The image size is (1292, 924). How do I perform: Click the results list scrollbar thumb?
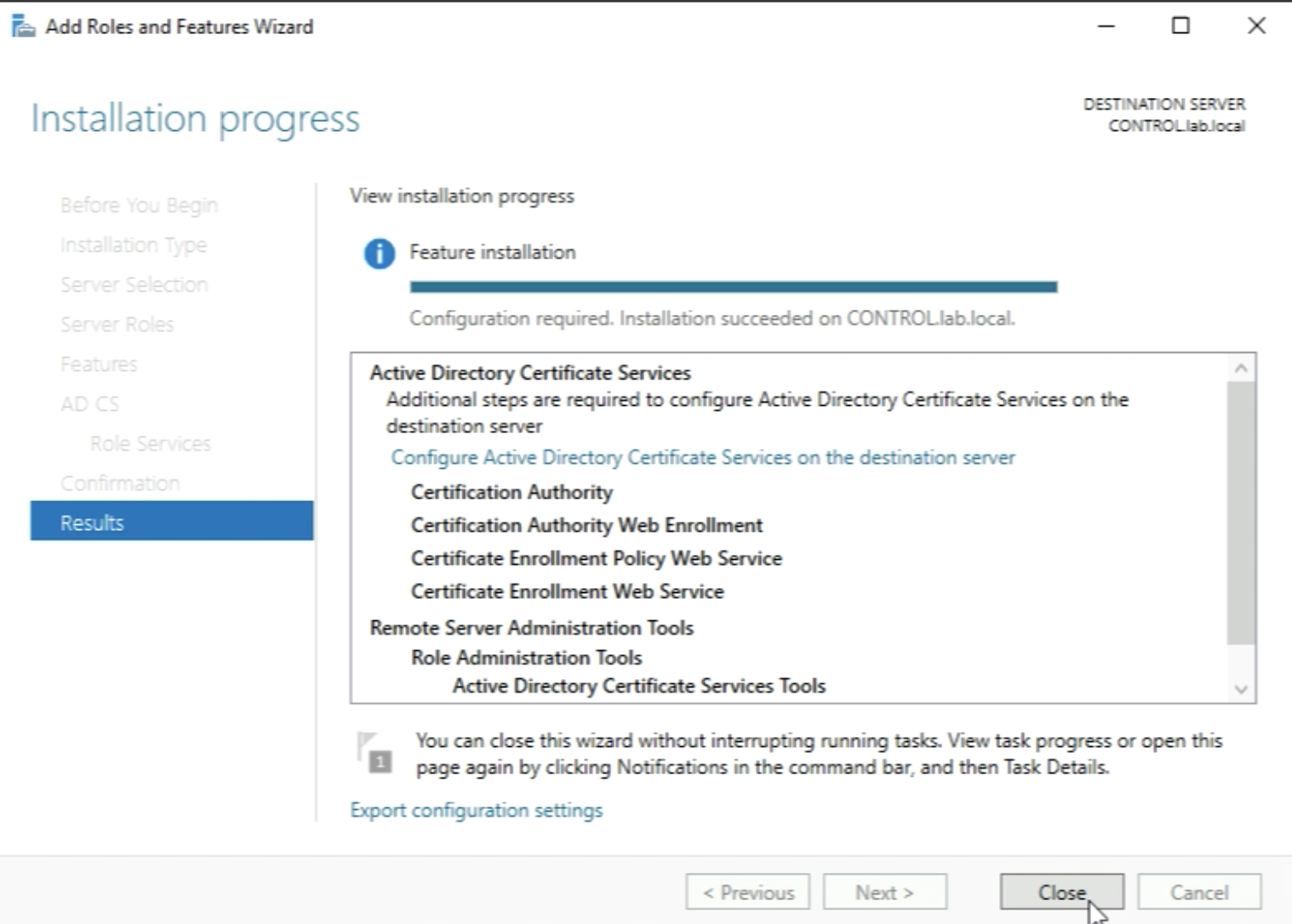[x=1240, y=512]
